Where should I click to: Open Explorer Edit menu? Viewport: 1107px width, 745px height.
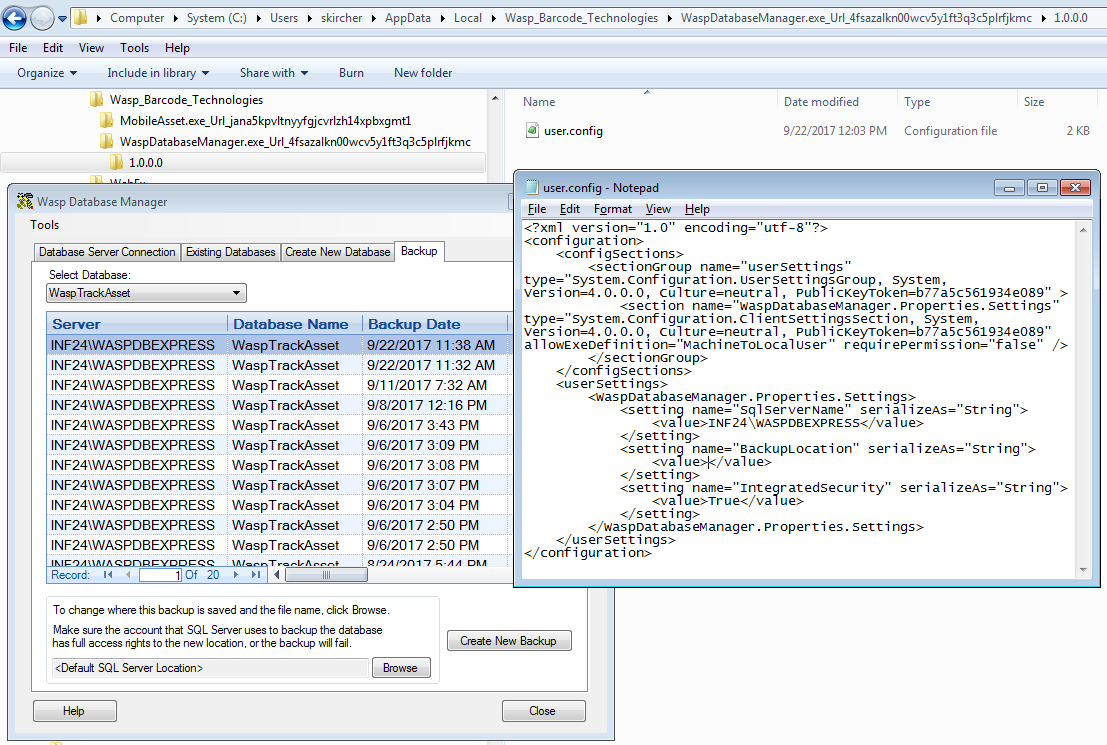[x=53, y=48]
